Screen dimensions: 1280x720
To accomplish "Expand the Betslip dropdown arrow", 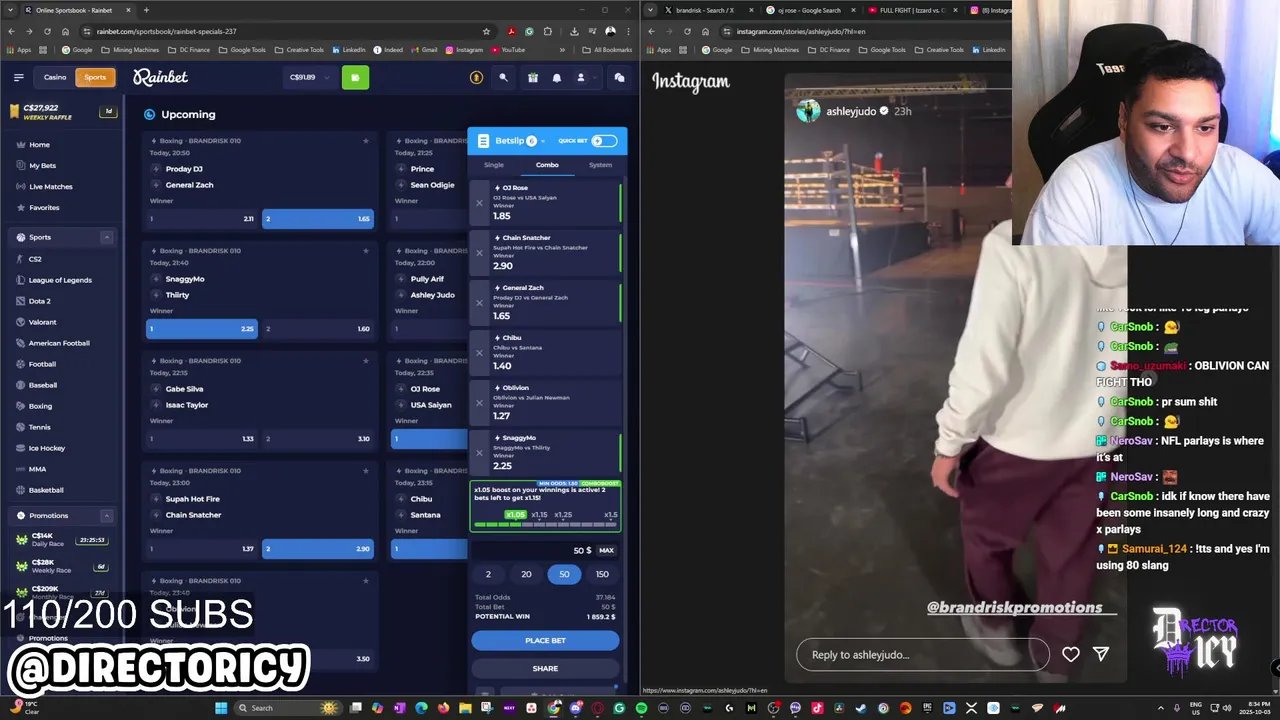I will 543,141.
